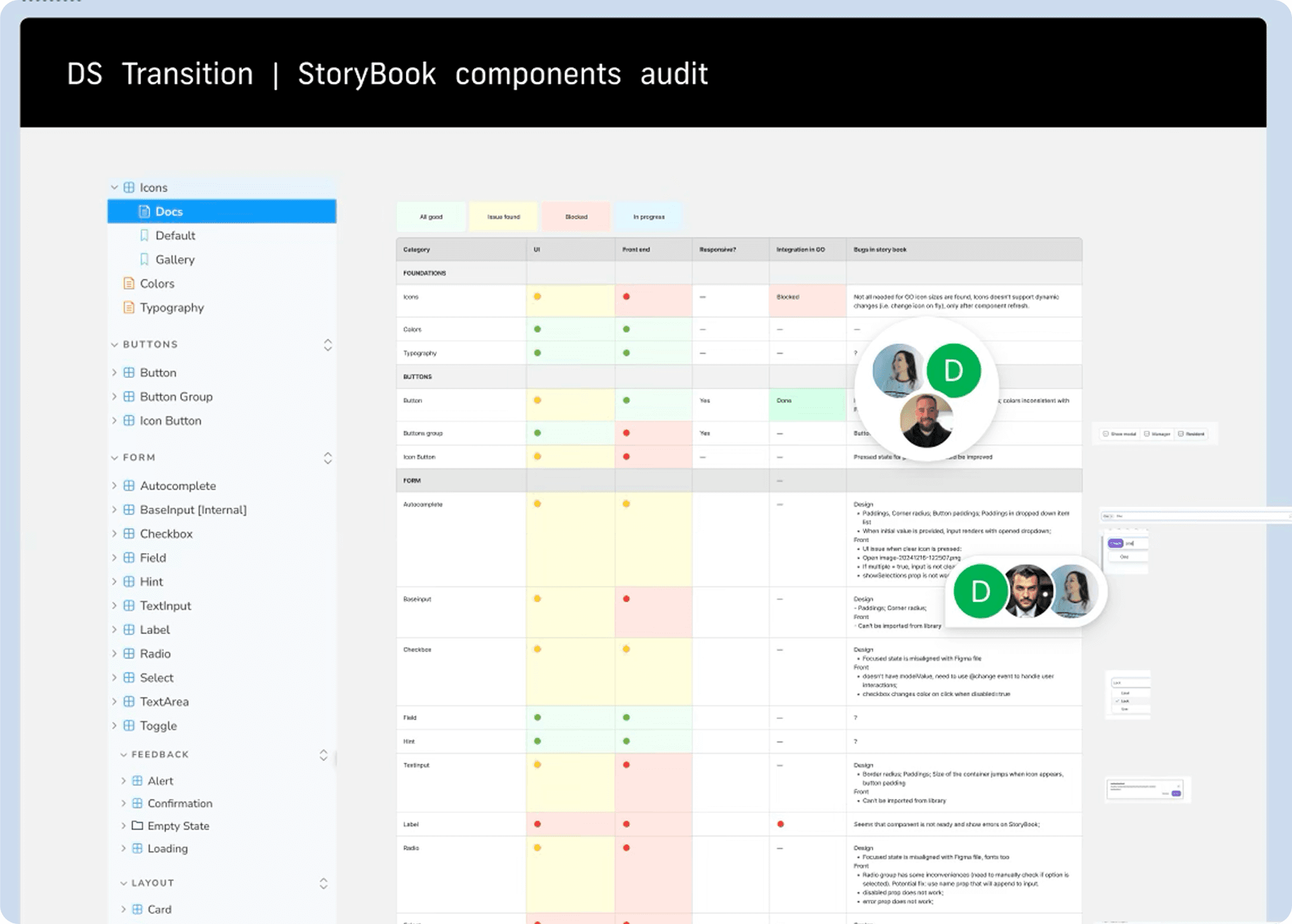Image resolution: width=1292 pixels, height=924 pixels.
Task: Click the Issue found legend label
Action: 503,217
